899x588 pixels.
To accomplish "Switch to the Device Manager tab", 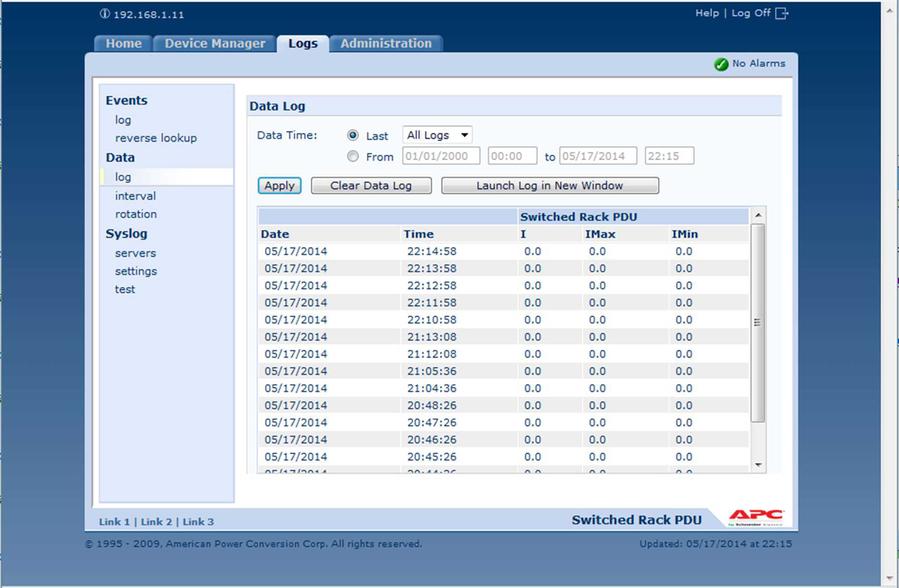I will (215, 43).
